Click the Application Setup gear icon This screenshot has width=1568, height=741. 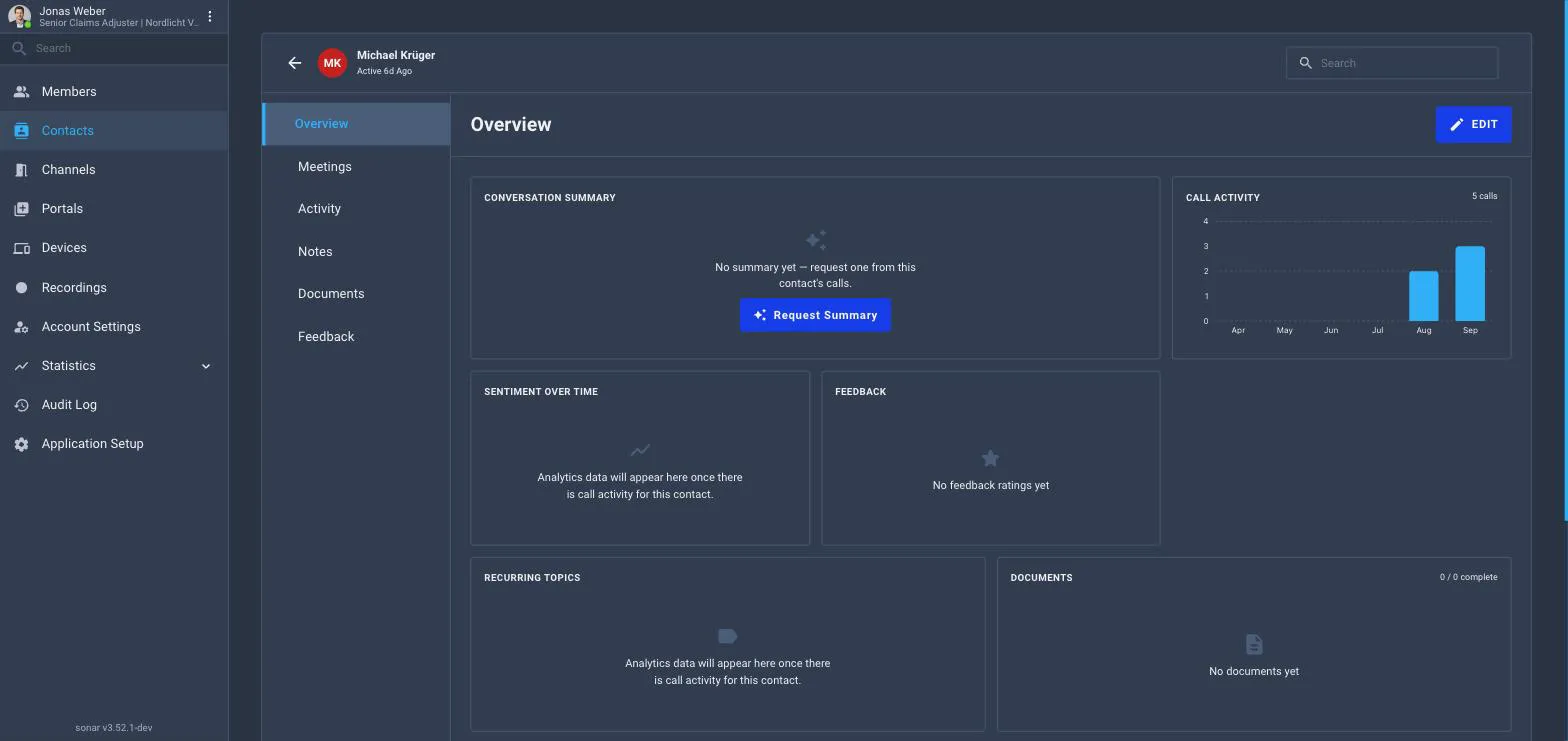click(21, 444)
